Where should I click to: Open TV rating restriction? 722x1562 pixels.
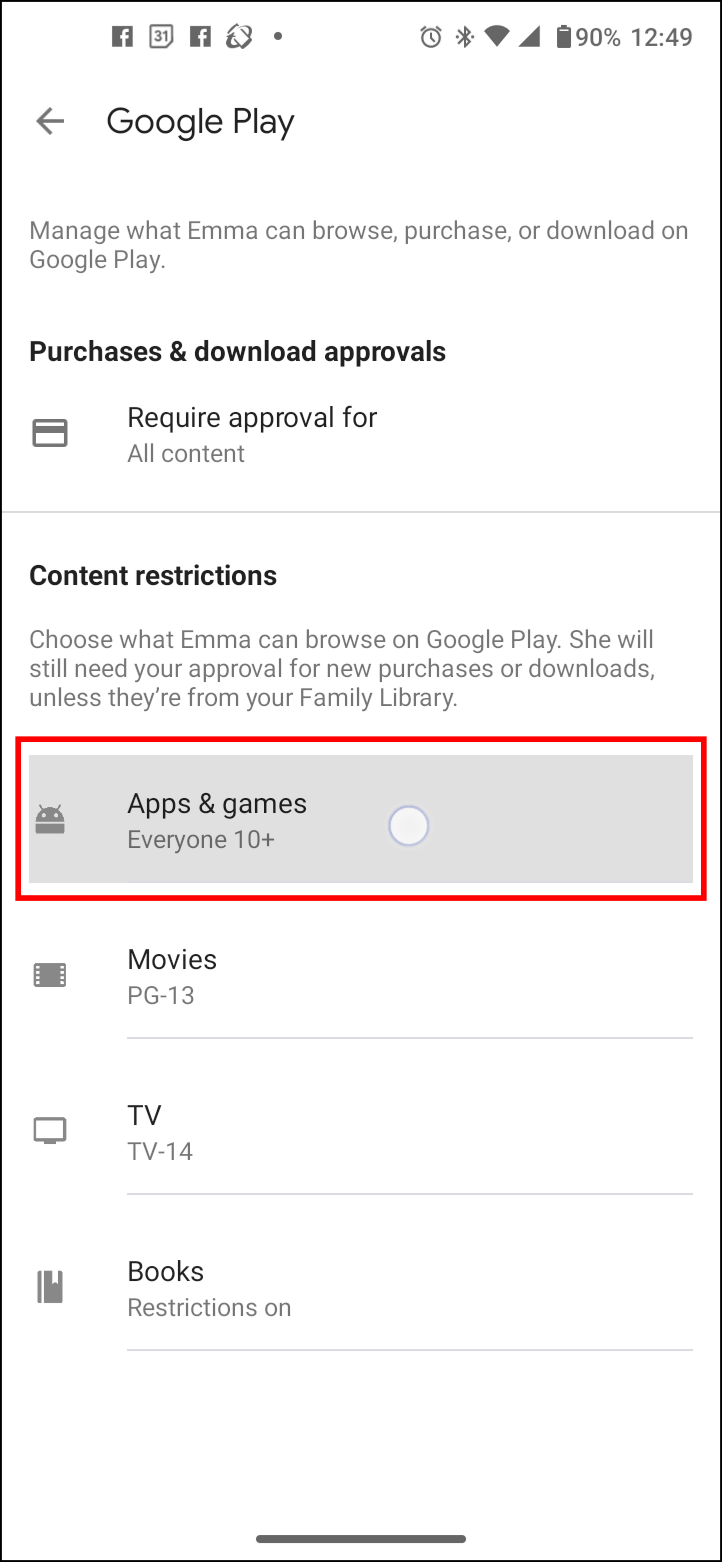pos(361,1132)
